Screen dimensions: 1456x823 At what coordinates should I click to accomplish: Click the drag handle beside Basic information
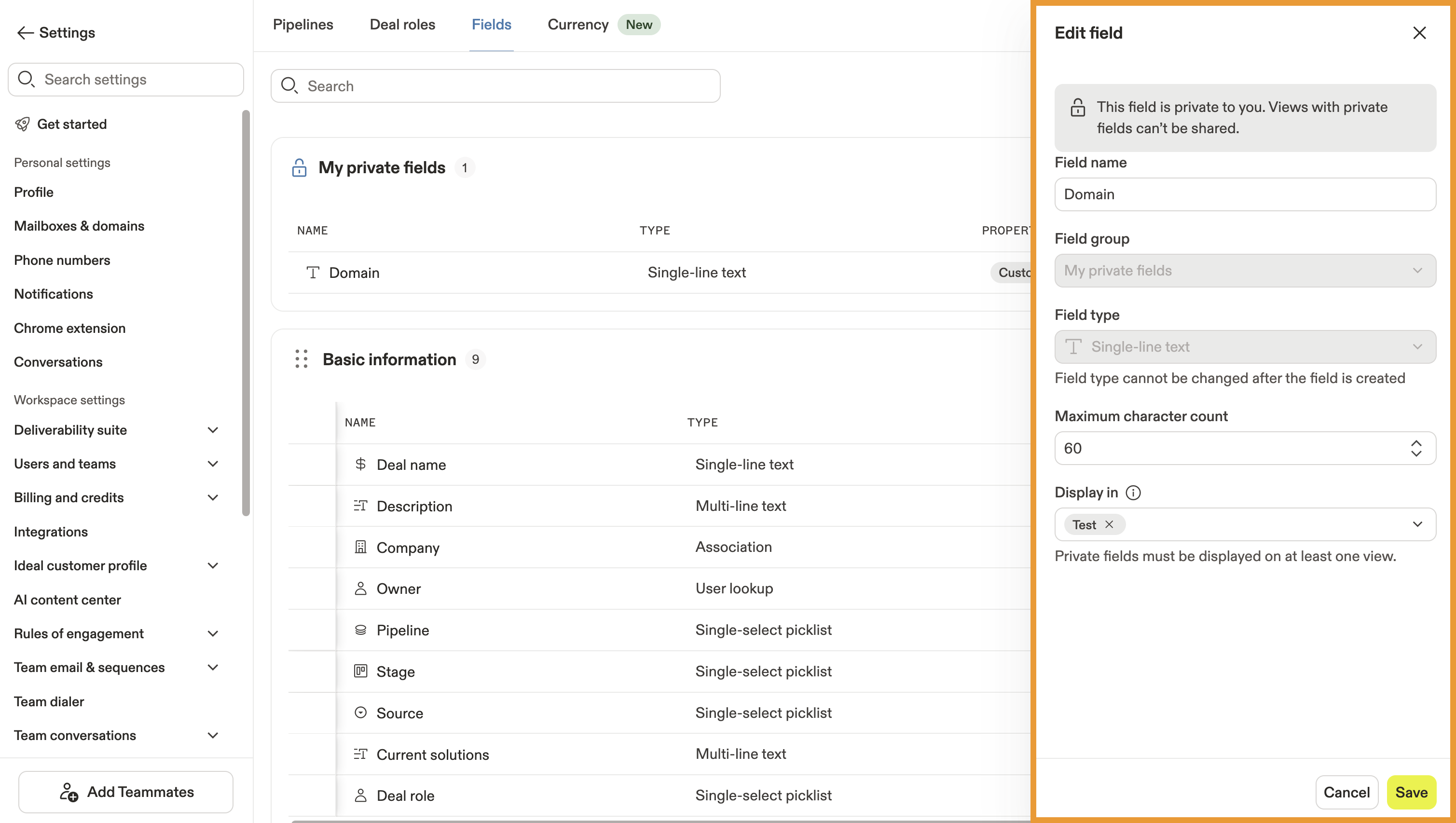301,359
